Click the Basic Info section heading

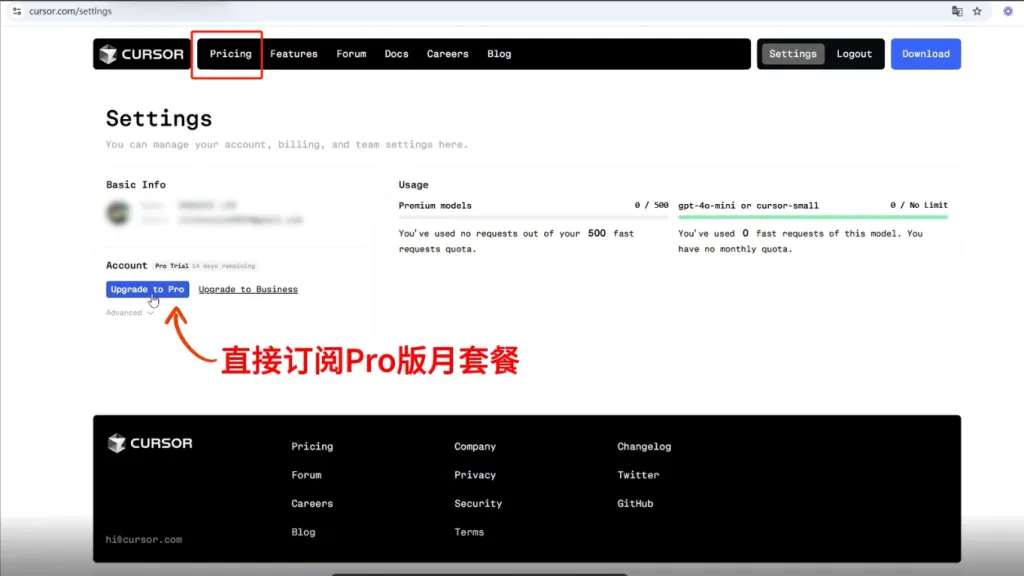(x=136, y=185)
